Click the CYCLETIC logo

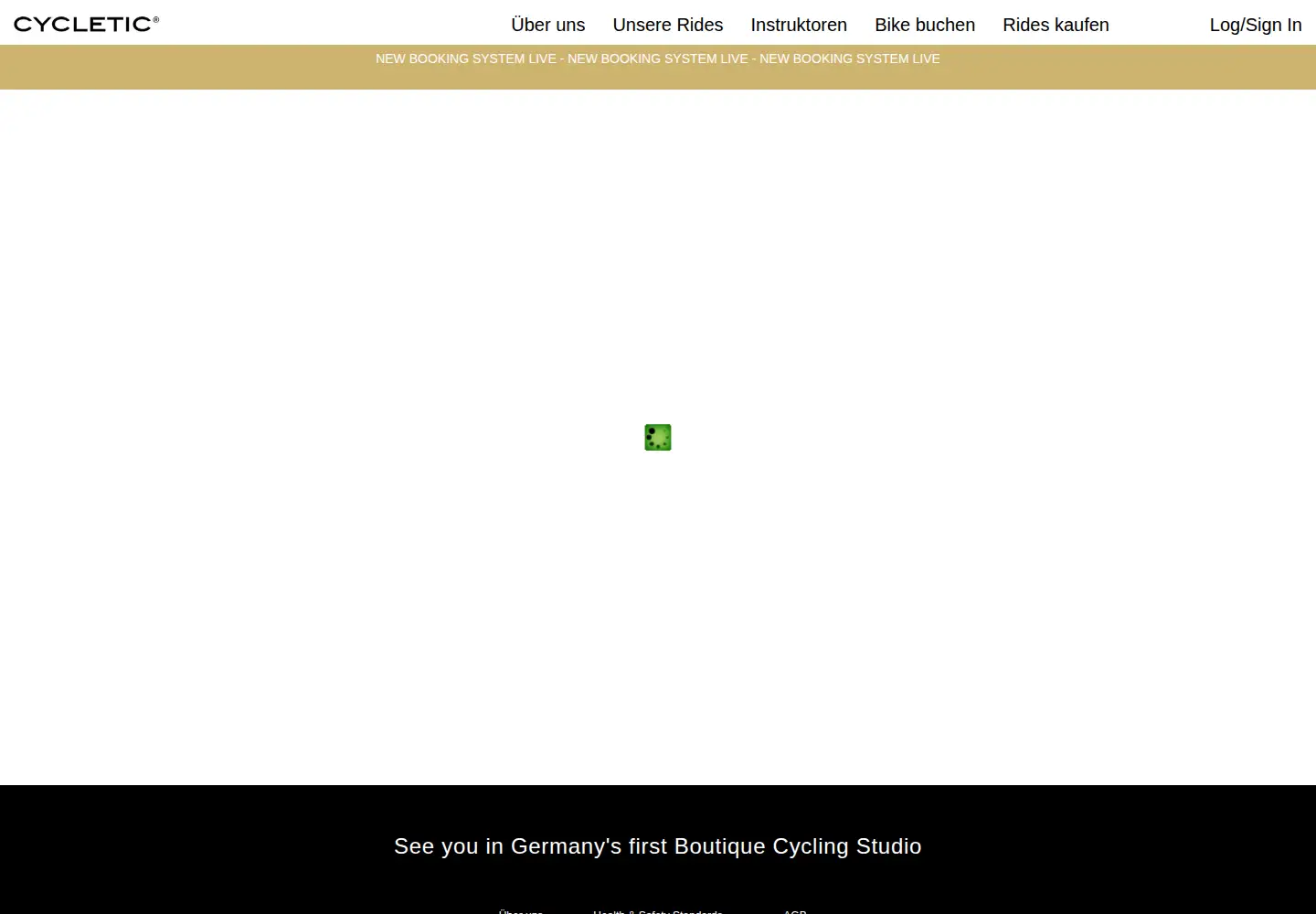pyautogui.click(x=86, y=24)
